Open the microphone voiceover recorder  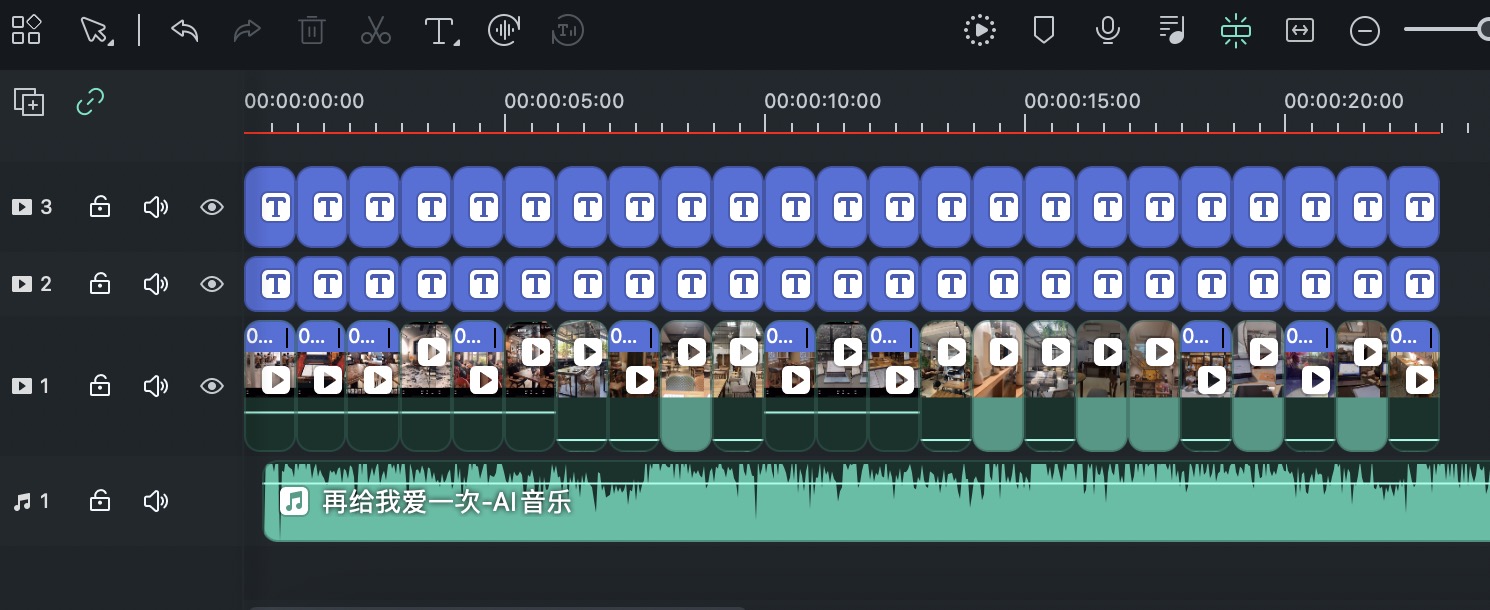pos(1107,31)
